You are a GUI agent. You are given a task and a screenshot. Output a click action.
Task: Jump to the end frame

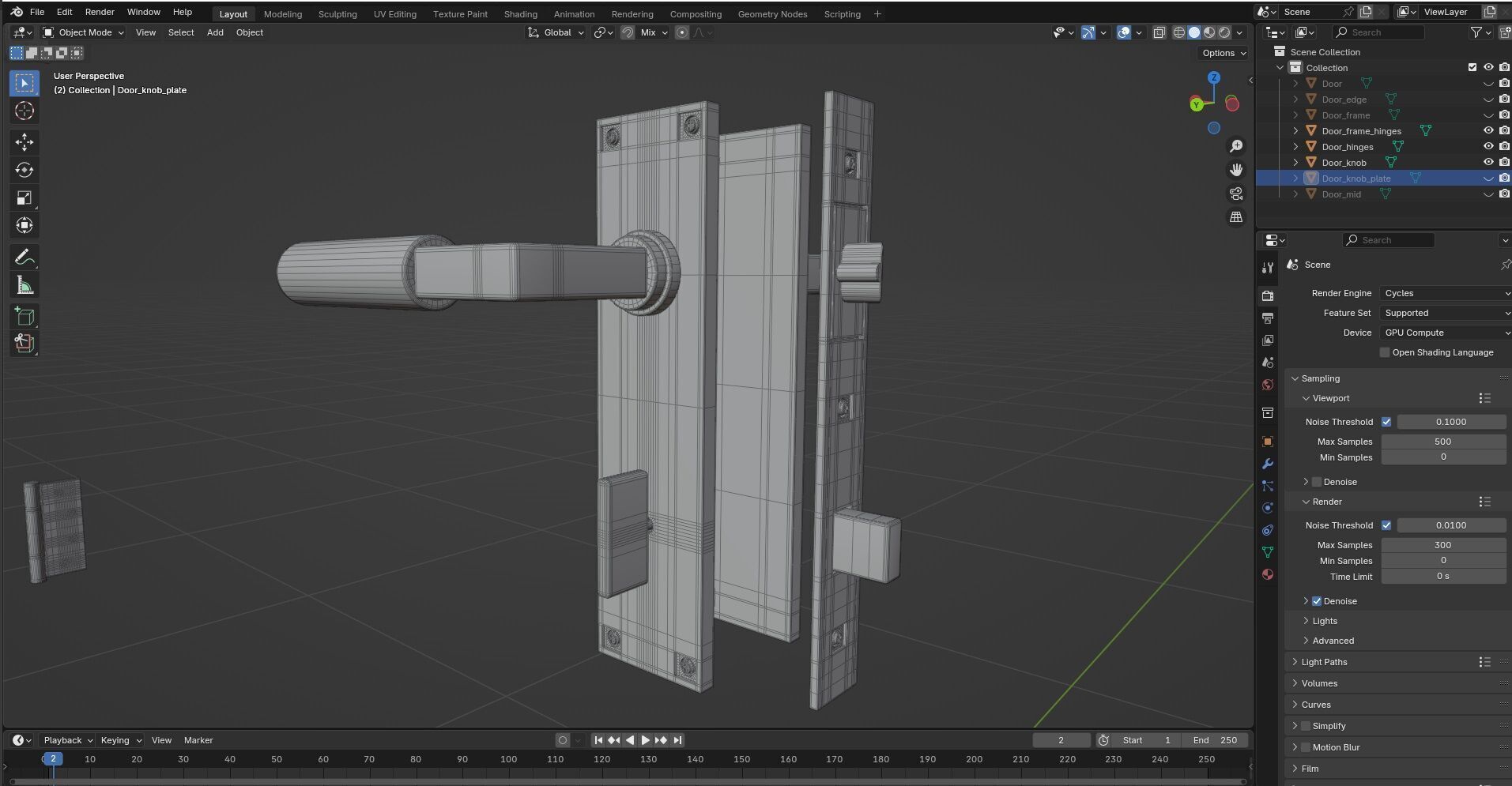(x=677, y=740)
